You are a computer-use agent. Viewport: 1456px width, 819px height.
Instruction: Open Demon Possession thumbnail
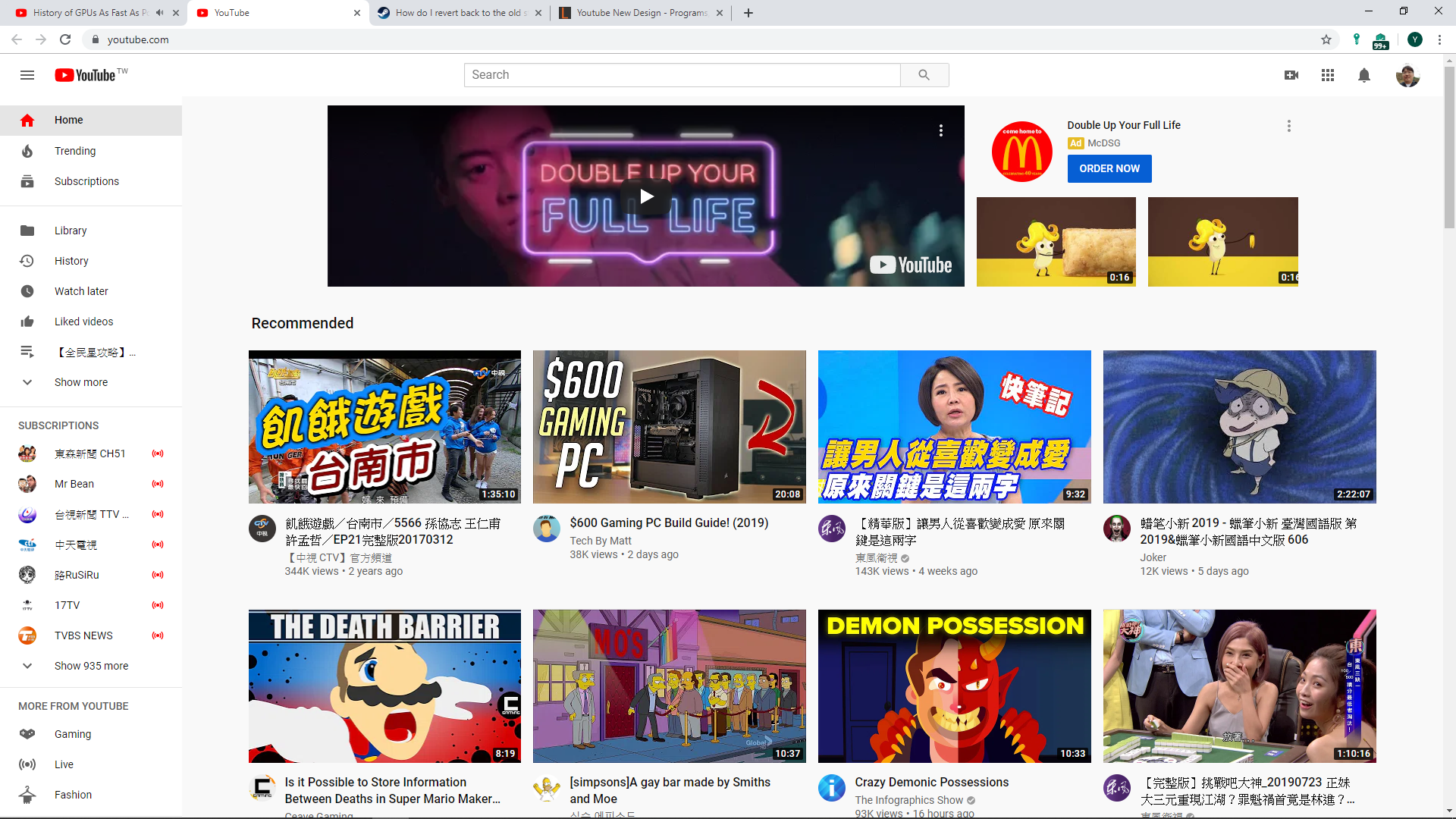tap(954, 686)
